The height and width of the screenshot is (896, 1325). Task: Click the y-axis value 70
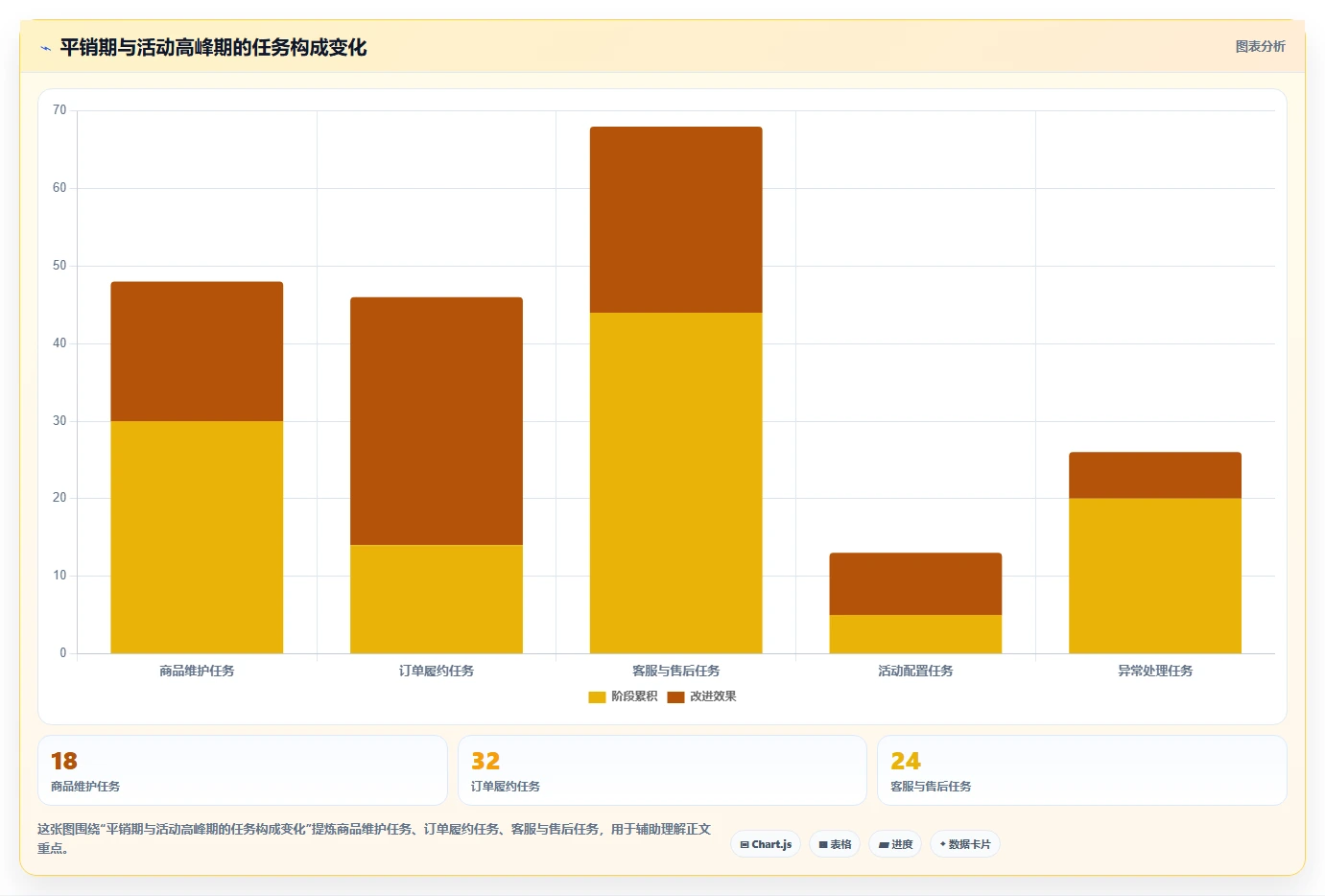click(x=59, y=110)
